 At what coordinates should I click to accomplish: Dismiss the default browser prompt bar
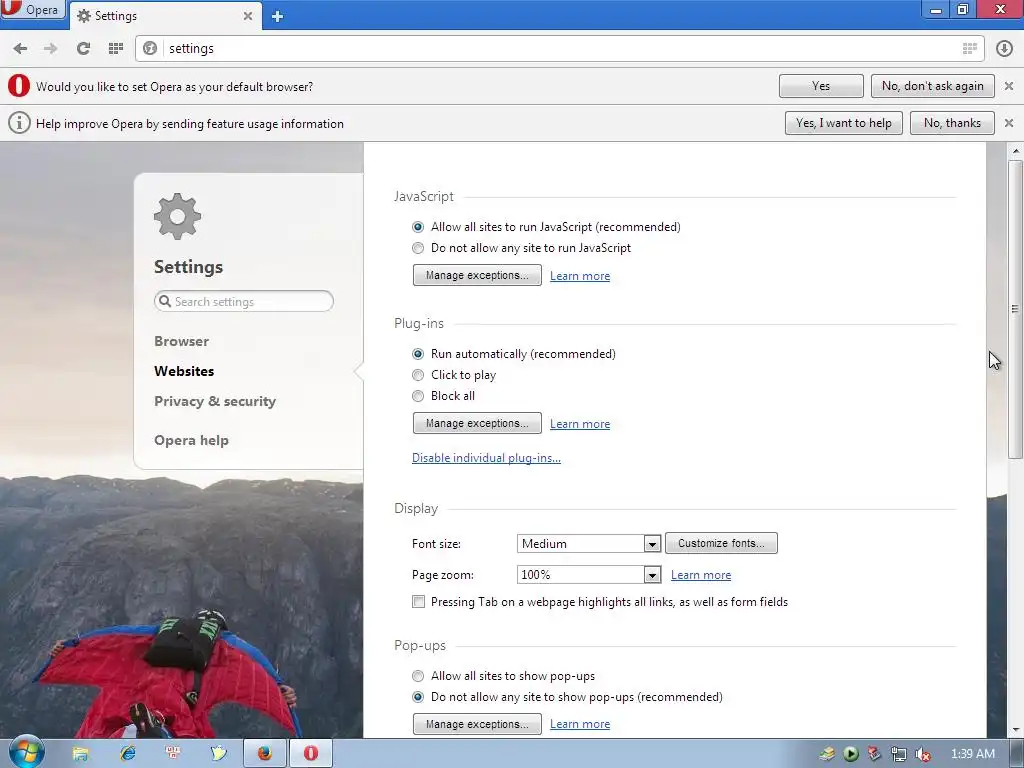pyautogui.click(x=1009, y=86)
